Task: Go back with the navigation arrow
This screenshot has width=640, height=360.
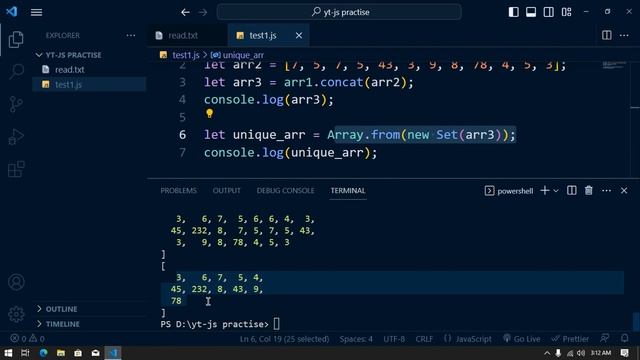Action: (x=185, y=12)
